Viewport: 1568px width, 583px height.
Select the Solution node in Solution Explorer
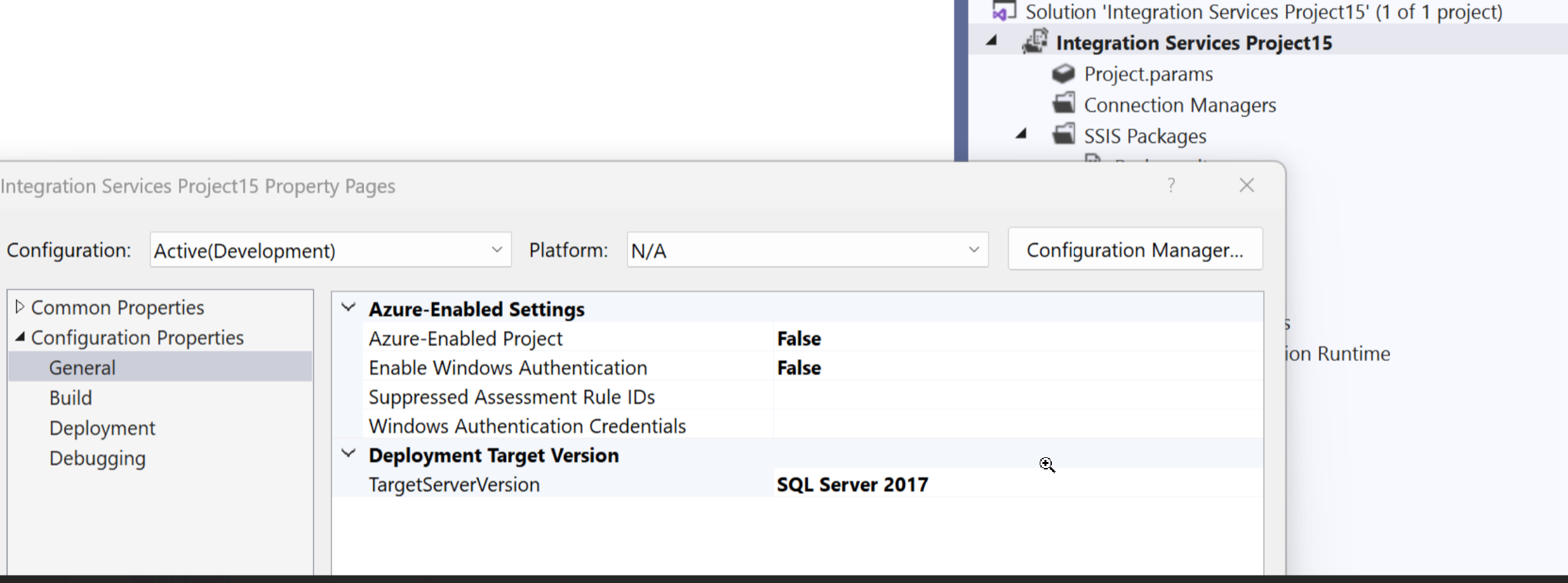coord(1264,11)
